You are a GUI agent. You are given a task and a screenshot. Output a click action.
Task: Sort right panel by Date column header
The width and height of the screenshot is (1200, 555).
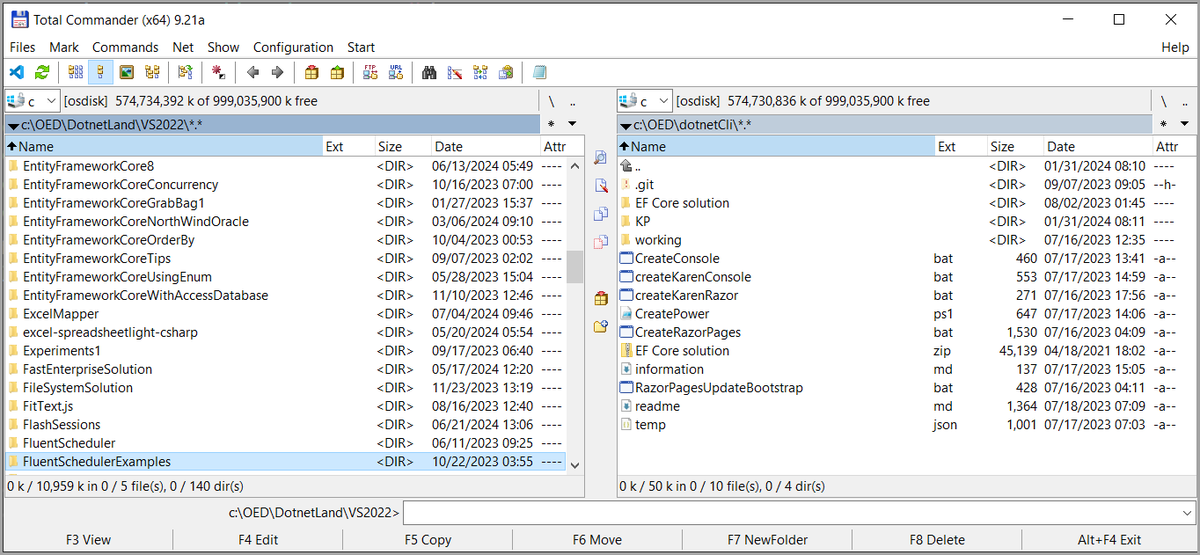pyautogui.click(x=1097, y=146)
